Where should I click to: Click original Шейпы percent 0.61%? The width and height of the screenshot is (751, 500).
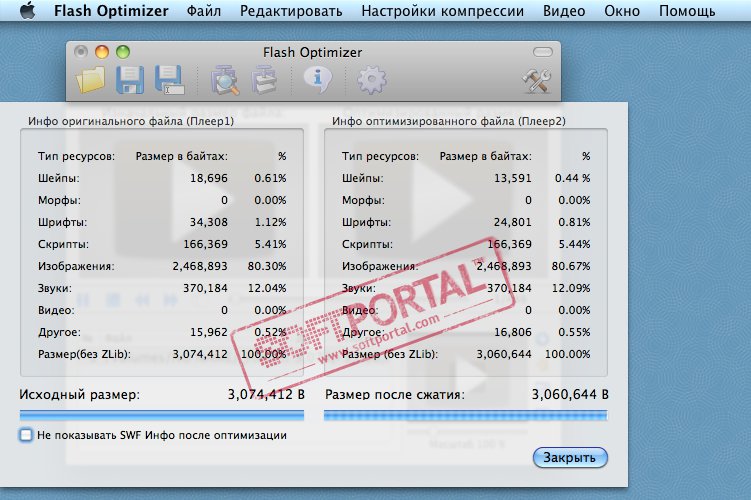[270, 178]
